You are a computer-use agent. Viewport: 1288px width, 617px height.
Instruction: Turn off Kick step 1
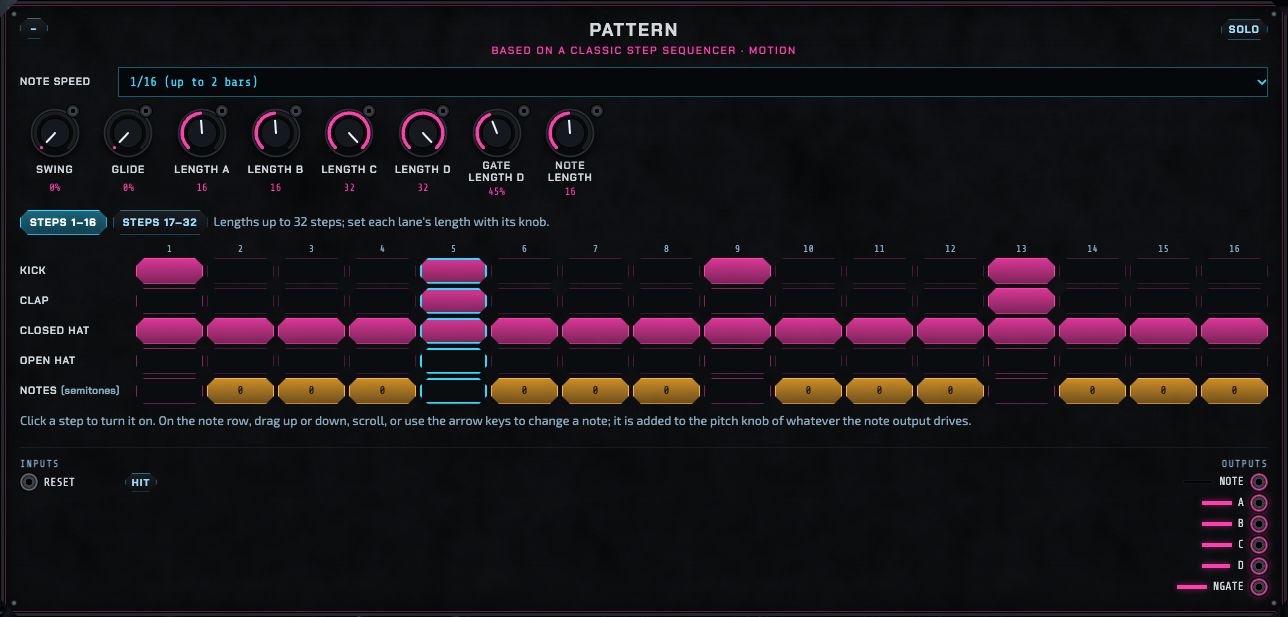point(170,270)
